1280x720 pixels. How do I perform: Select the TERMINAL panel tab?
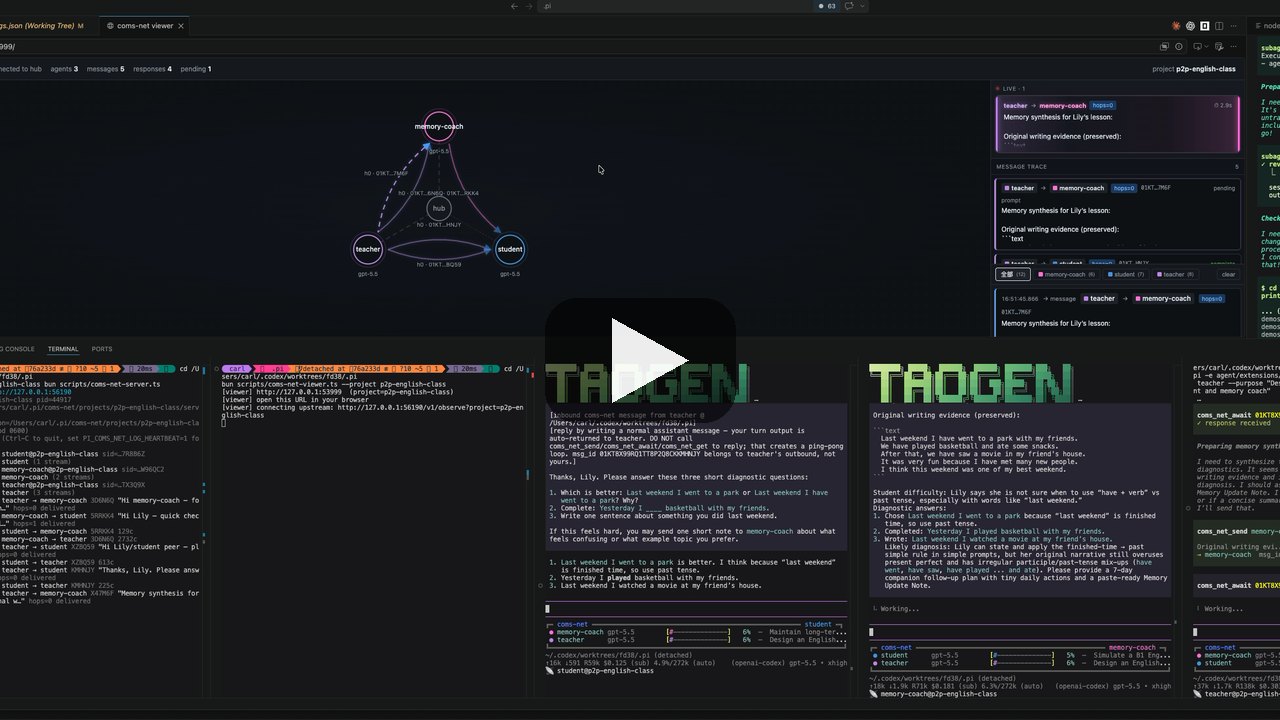[63, 349]
